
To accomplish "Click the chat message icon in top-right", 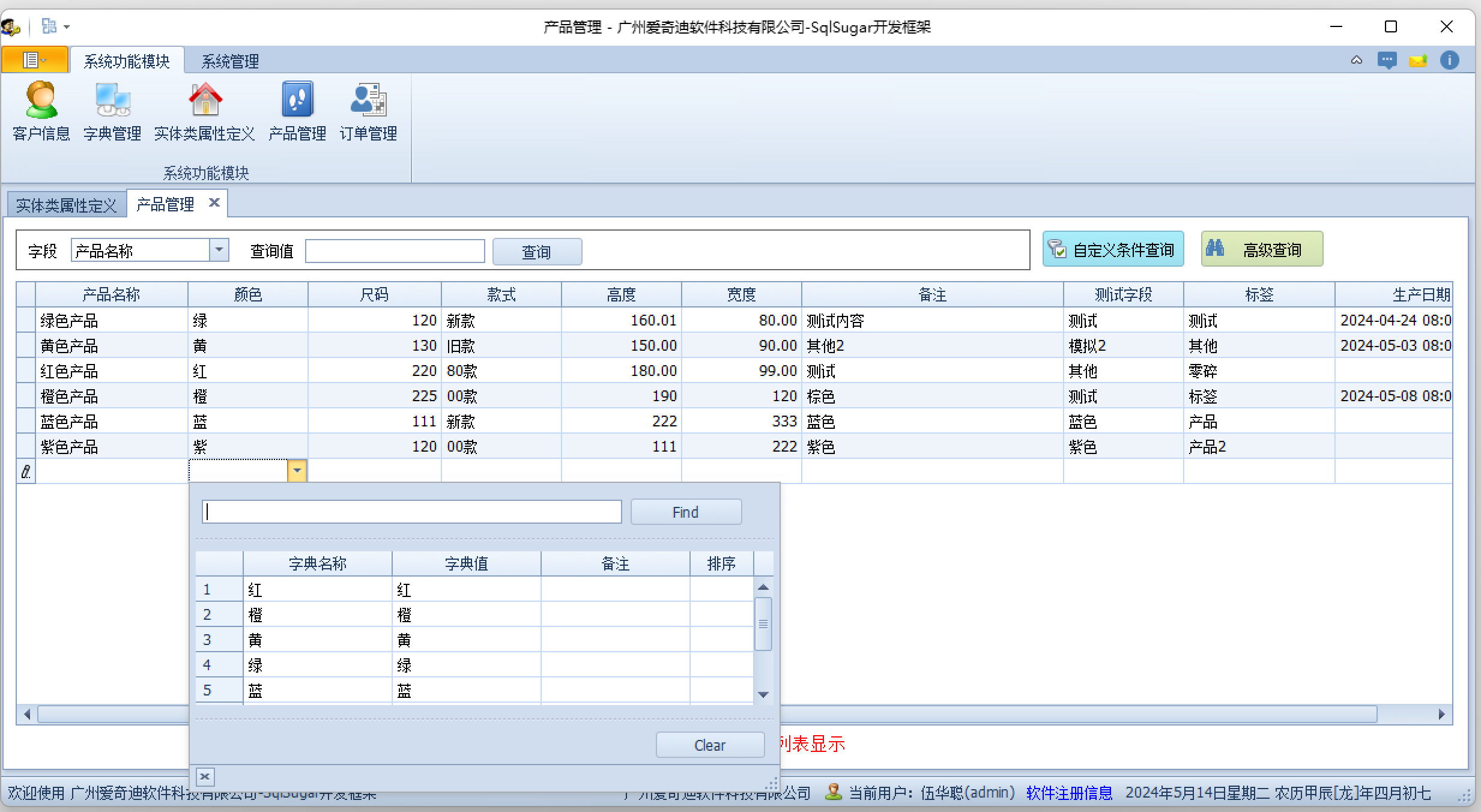I will click(1387, 61).
